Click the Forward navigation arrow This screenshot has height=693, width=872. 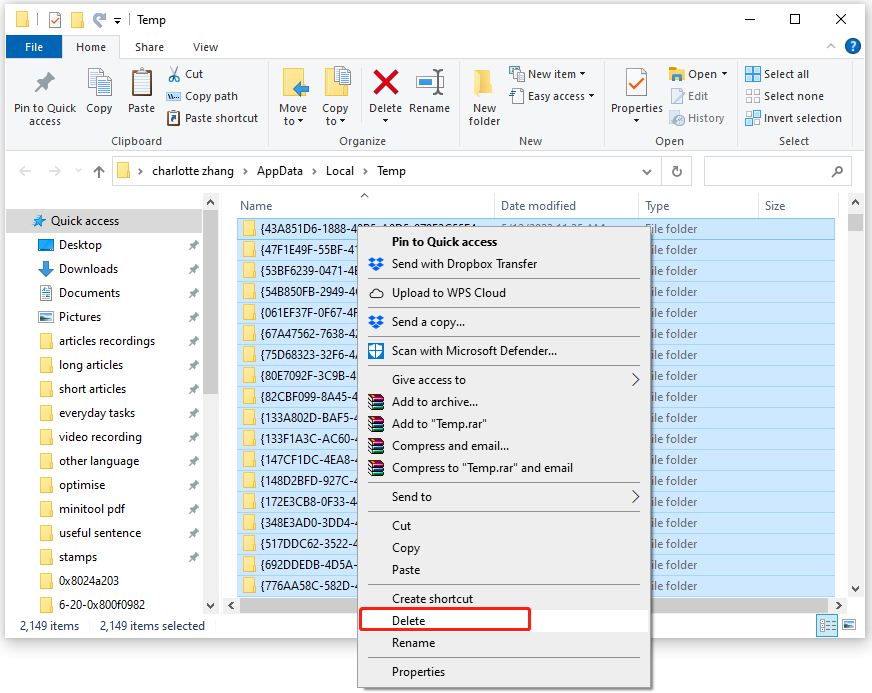point(54,171)
